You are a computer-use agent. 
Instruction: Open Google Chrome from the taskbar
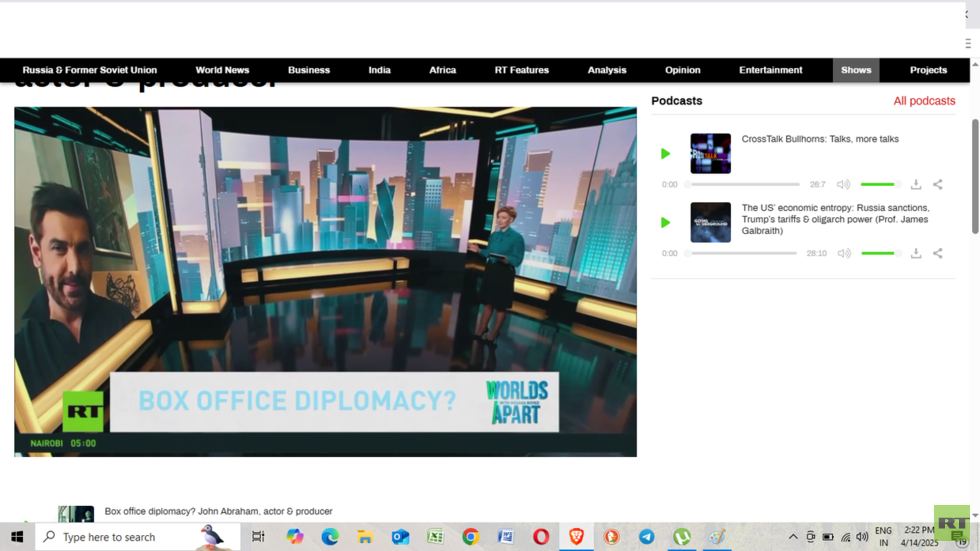pyautogui.click(x=471, y=537)
